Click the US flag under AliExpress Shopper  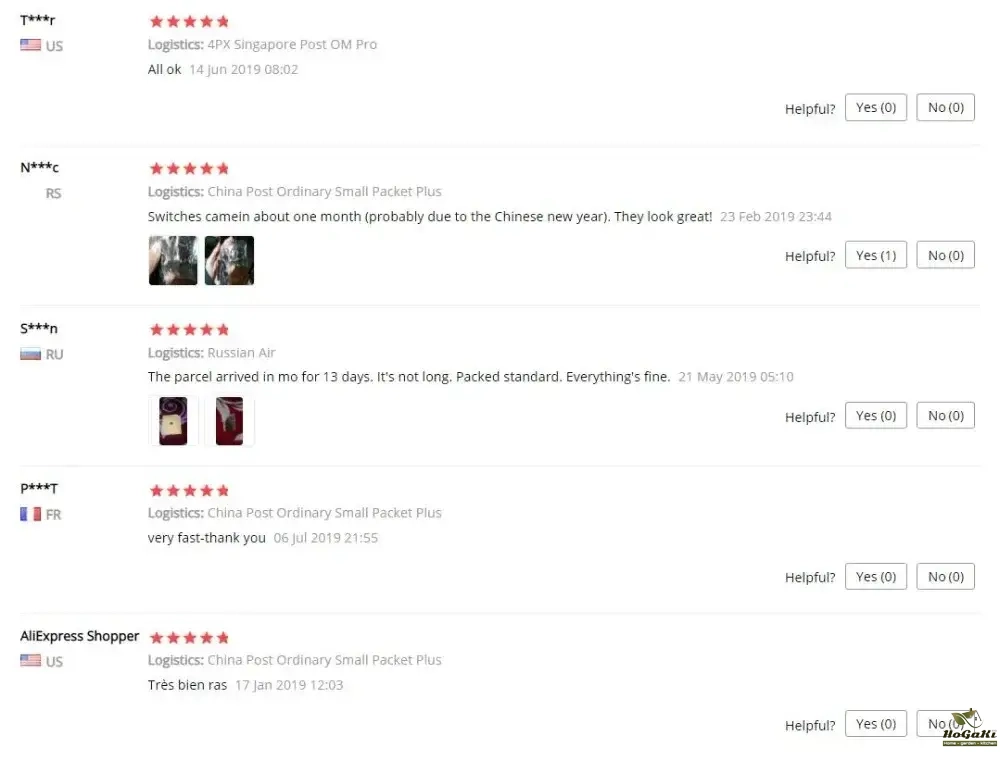[31, 660]
